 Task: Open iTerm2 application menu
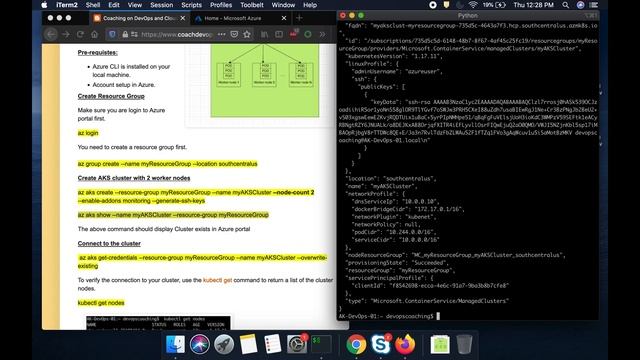[x=67, y=5]
